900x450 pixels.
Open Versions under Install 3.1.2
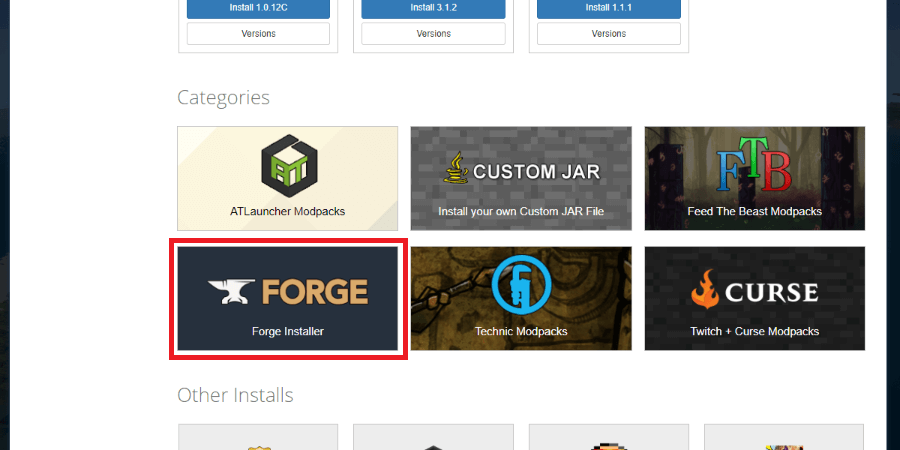(433, 33)
